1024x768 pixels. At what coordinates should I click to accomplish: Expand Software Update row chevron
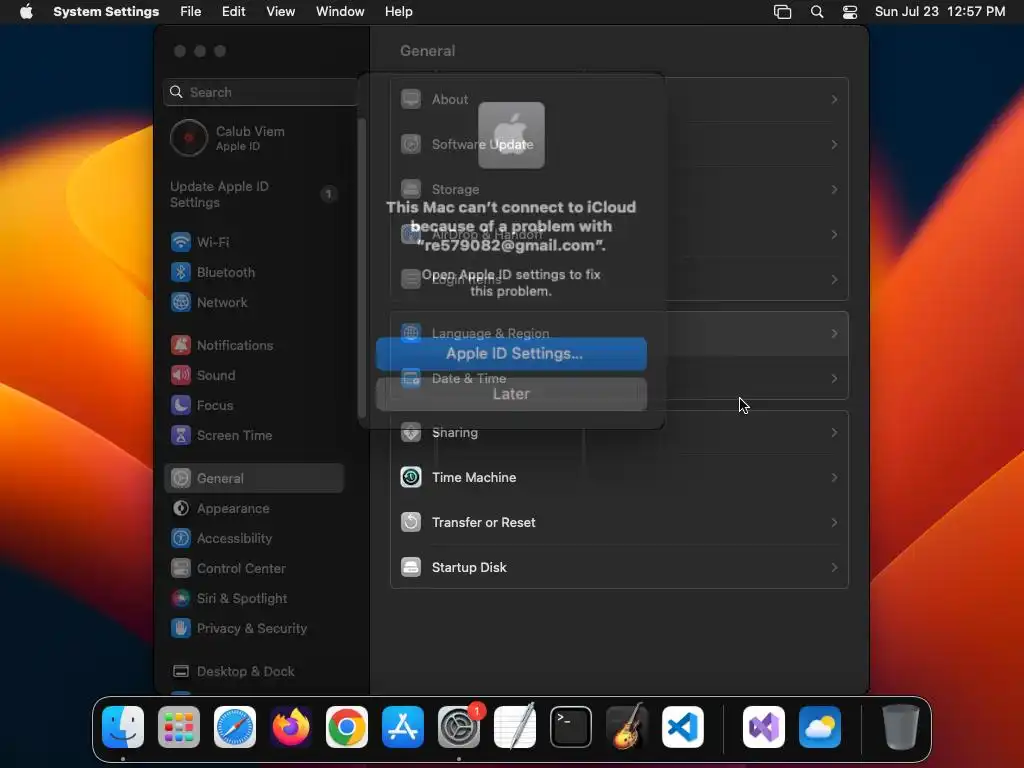(x=834, y=144)
